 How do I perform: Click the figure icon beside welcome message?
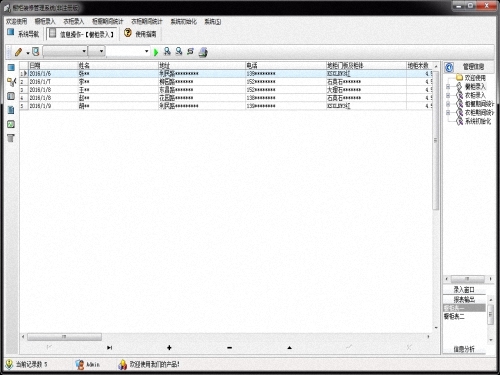pyautogui.click(x=123, y=364)
